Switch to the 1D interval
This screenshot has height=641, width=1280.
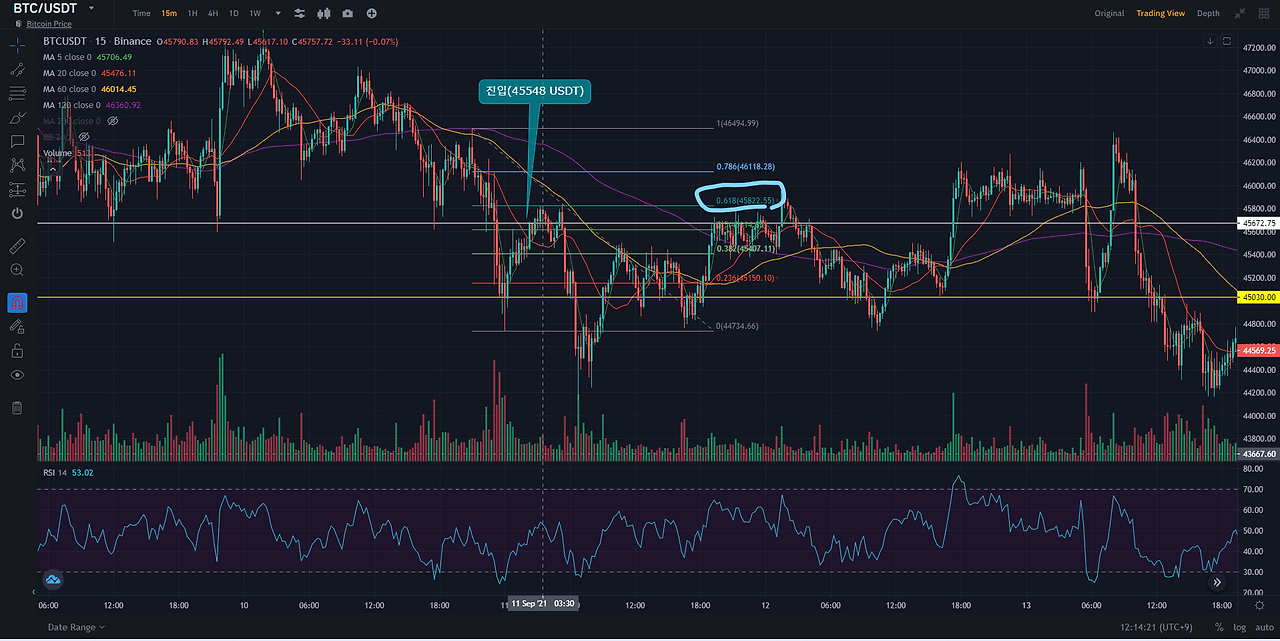(234, 13)
